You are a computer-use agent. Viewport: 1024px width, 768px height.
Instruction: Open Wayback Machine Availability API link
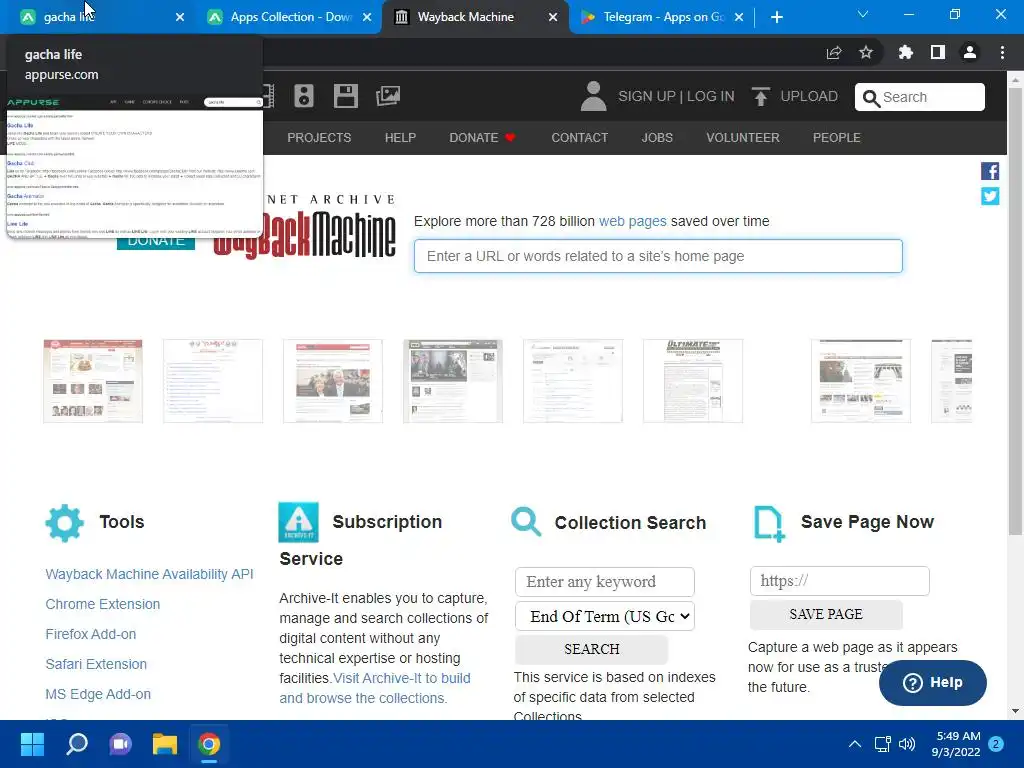[x=150, y=574]
